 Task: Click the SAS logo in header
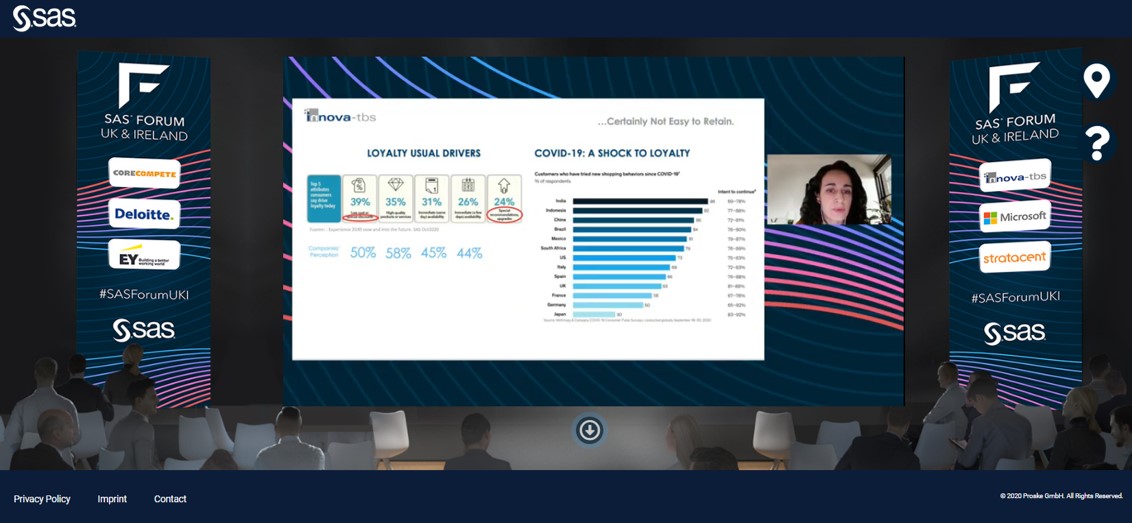pyautogui.click(x=44, y=17)
